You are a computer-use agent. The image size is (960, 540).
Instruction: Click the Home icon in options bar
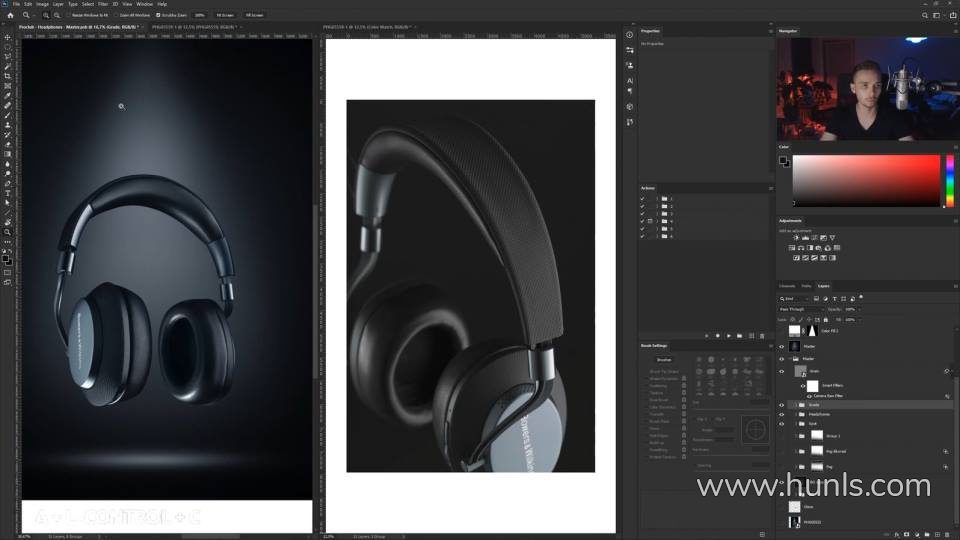[x=10, y=15]
